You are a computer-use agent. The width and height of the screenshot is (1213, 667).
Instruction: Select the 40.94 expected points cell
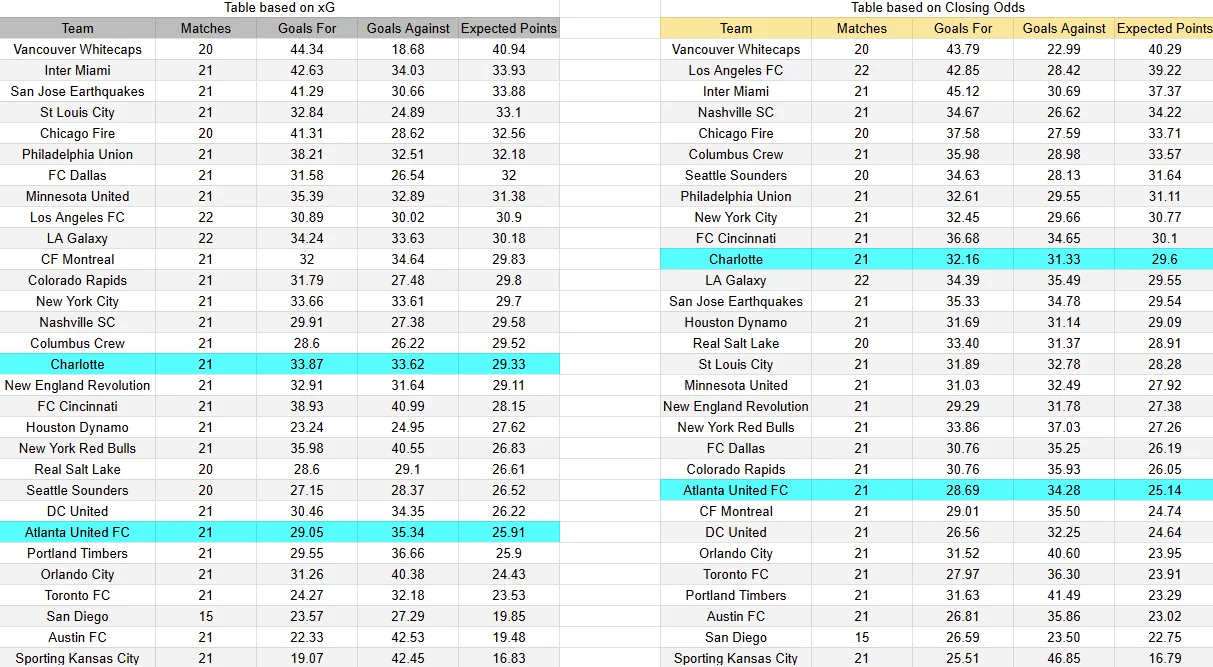pyautogui.click(x=509, y=49)
